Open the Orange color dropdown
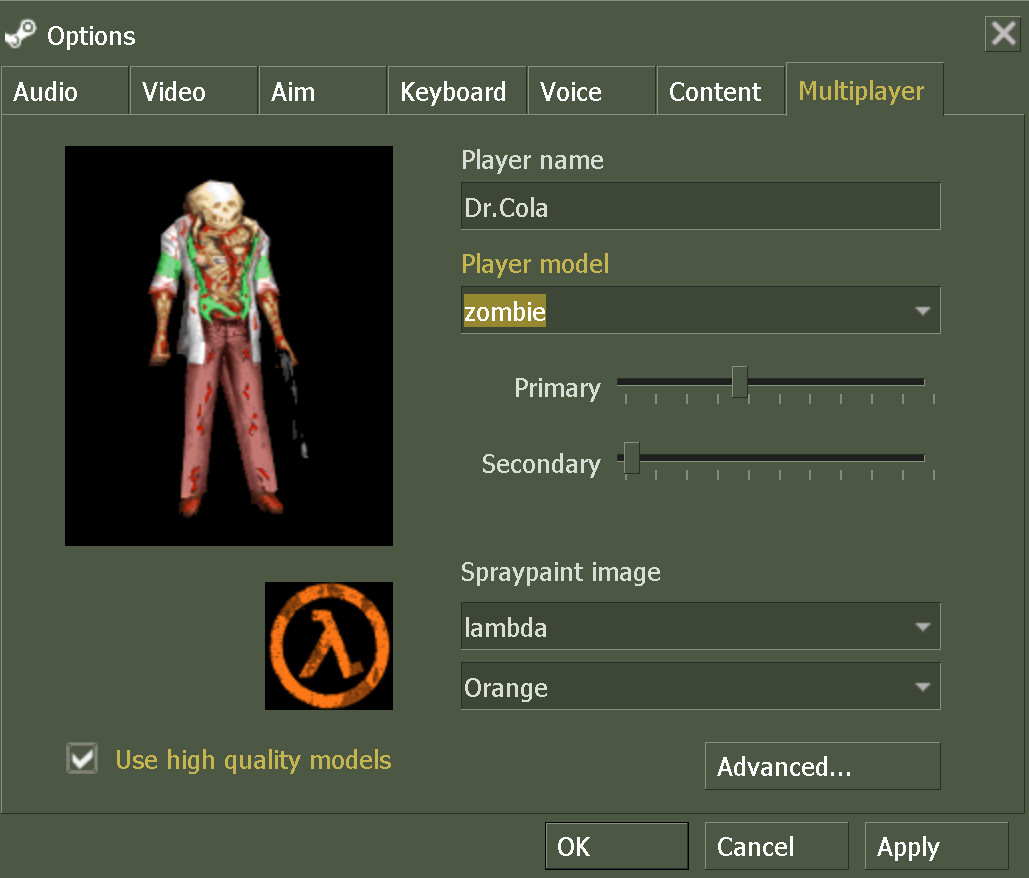 700,686
